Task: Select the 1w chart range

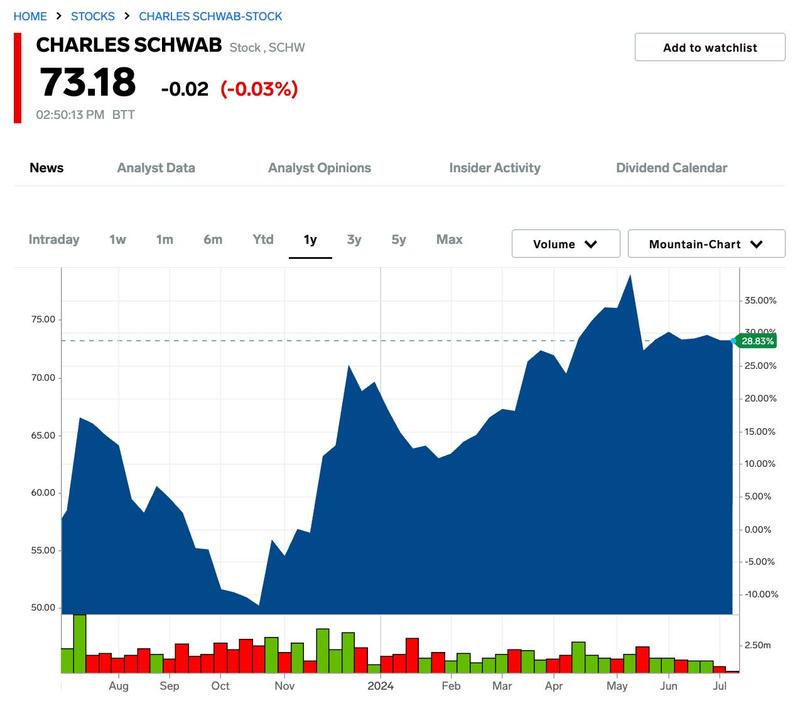Action: [x=117, y=240]
